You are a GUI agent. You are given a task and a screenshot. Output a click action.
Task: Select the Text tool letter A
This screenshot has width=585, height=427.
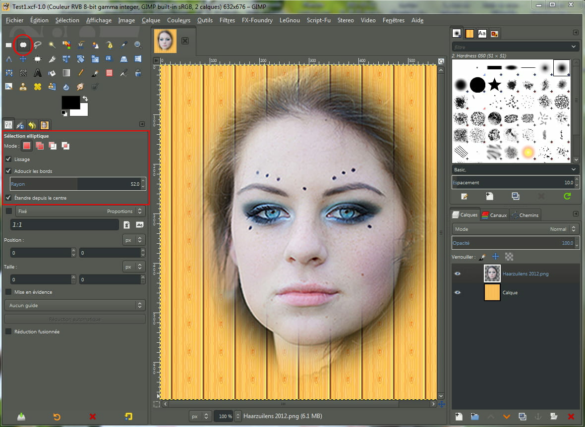point(38,73)
